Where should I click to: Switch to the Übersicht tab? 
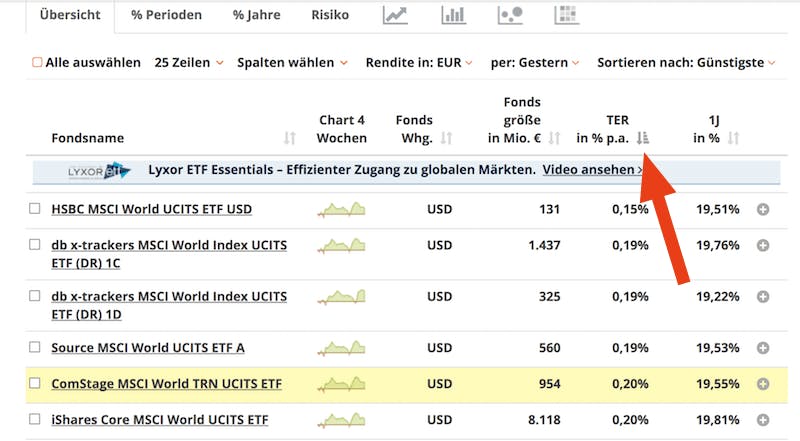coord(70,15)
